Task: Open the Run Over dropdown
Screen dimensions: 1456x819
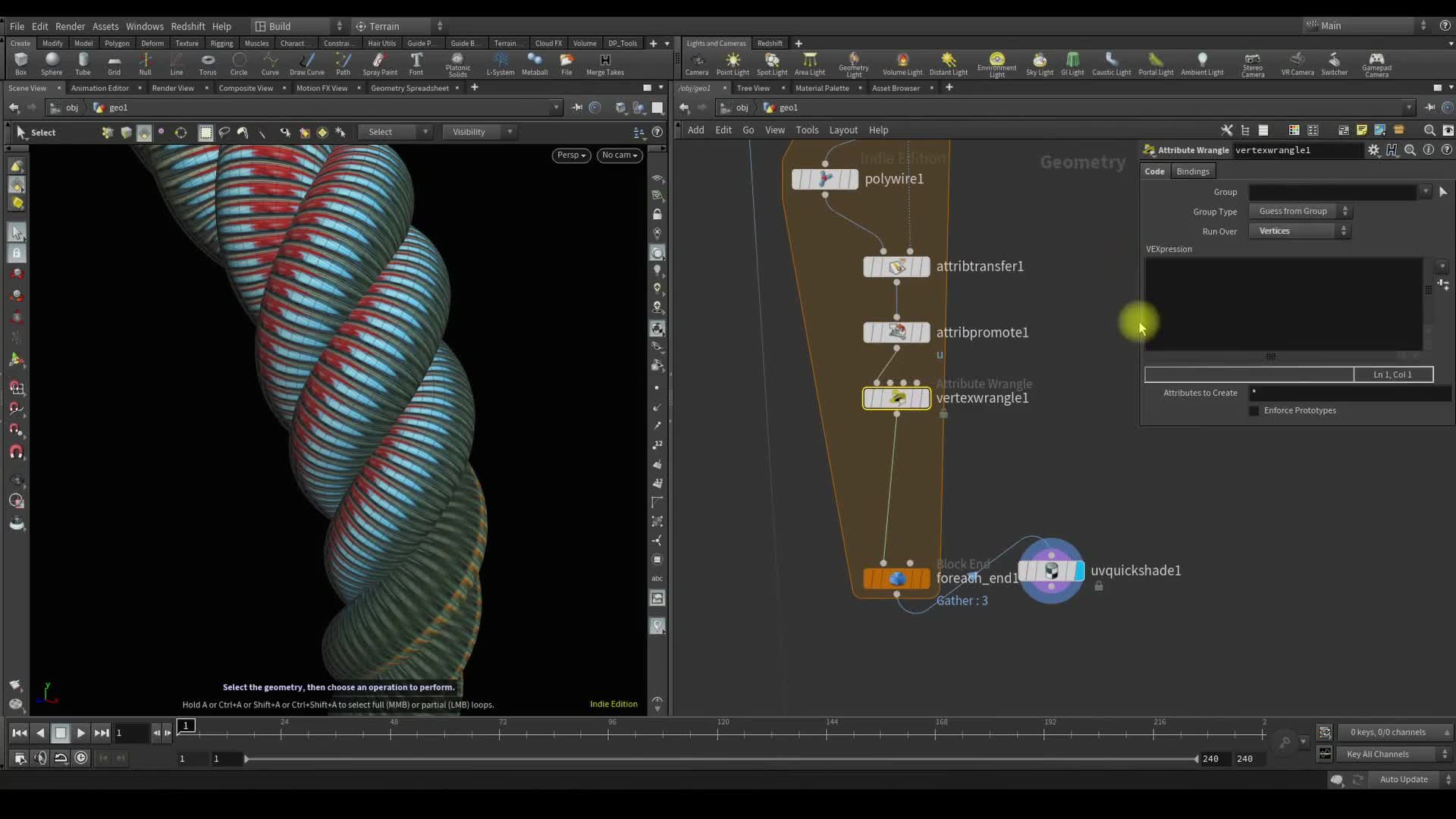Action: (x=1298, y=231)
